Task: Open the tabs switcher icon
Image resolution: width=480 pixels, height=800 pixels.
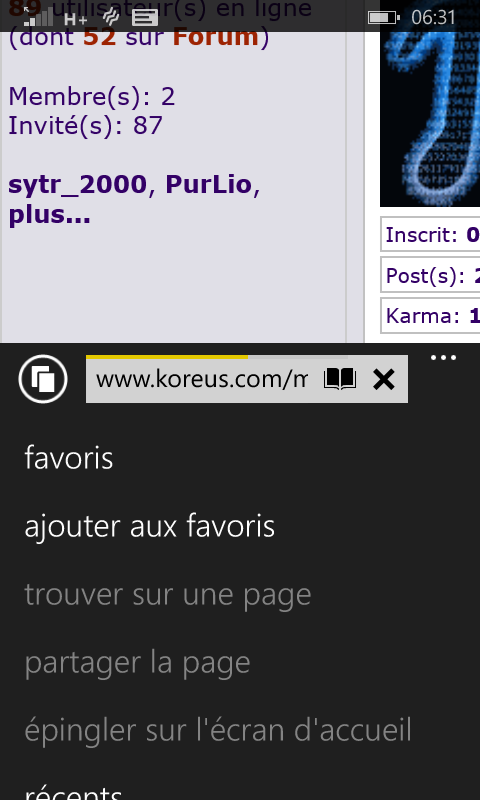Action: pos(43,379)
